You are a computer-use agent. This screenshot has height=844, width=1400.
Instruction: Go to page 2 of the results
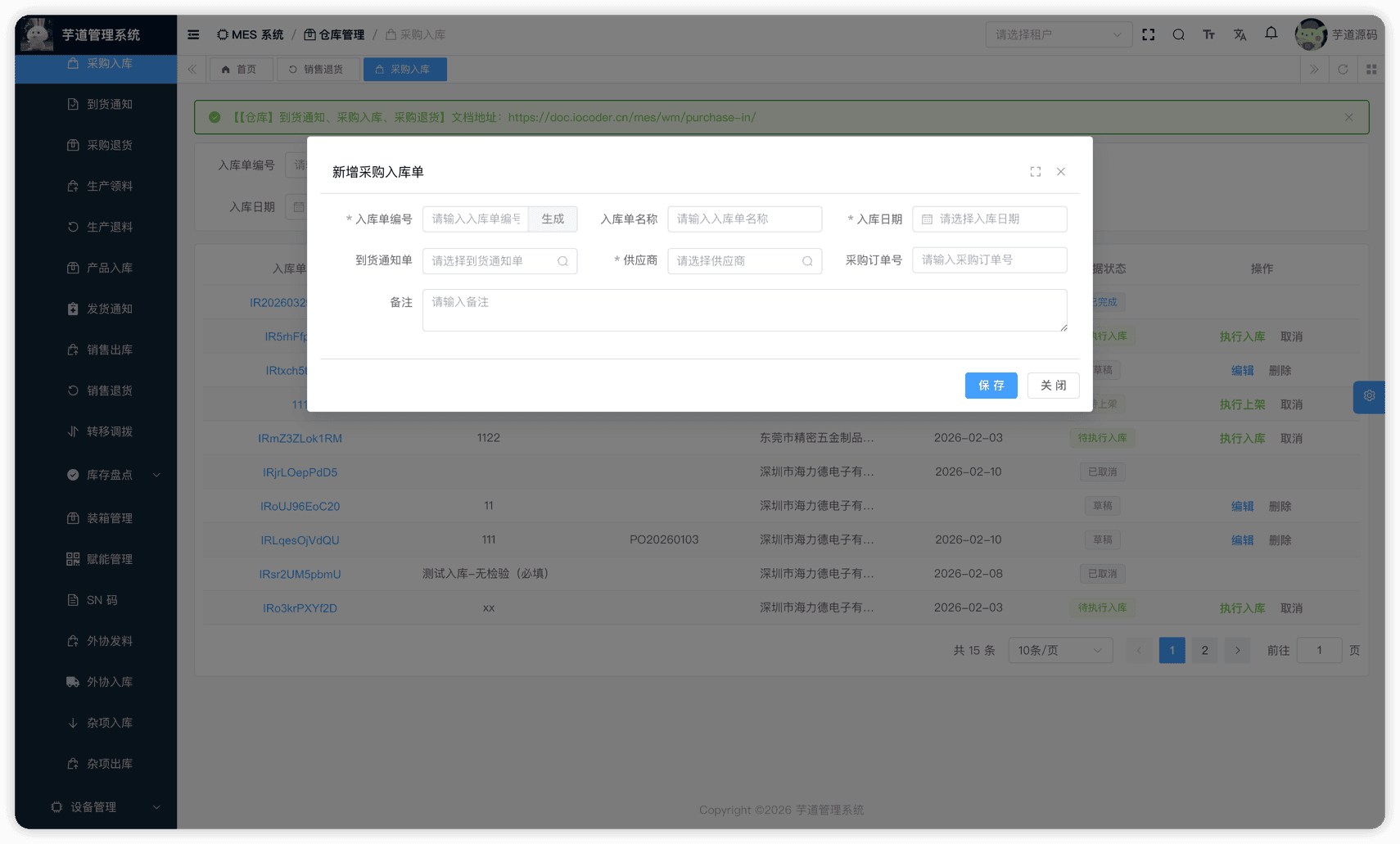(x=1204, y=650)
